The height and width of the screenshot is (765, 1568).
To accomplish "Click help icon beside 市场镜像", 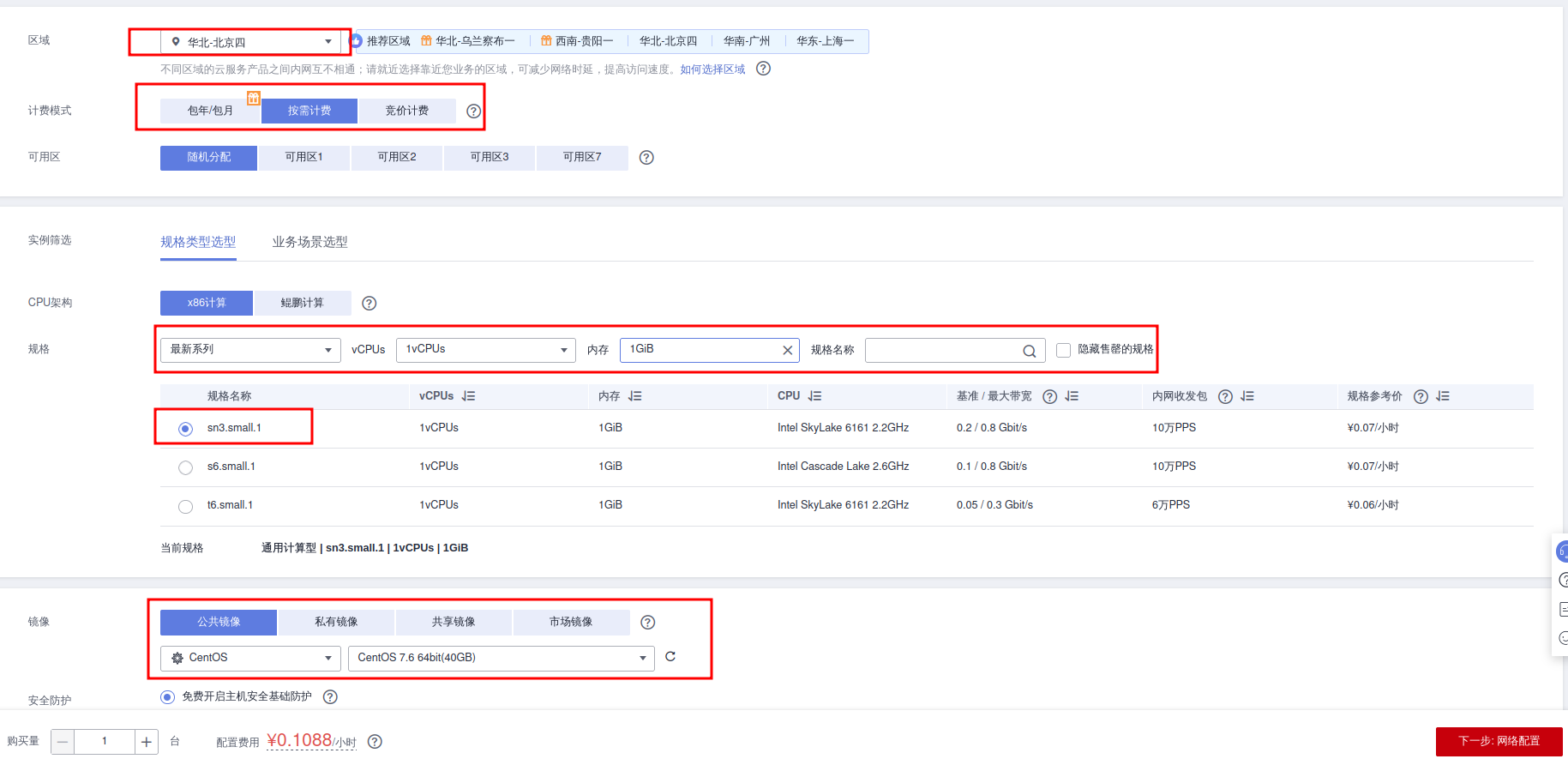I will [x=647, y=623].
